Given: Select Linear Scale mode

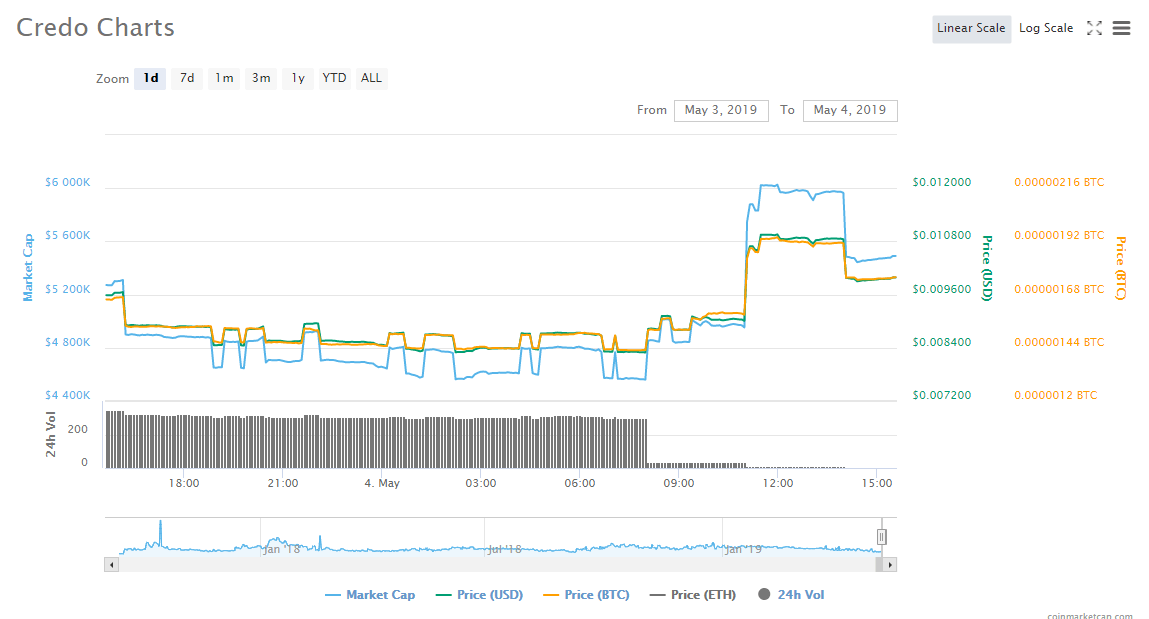Looking at the screenshot, I should (971, 28).
